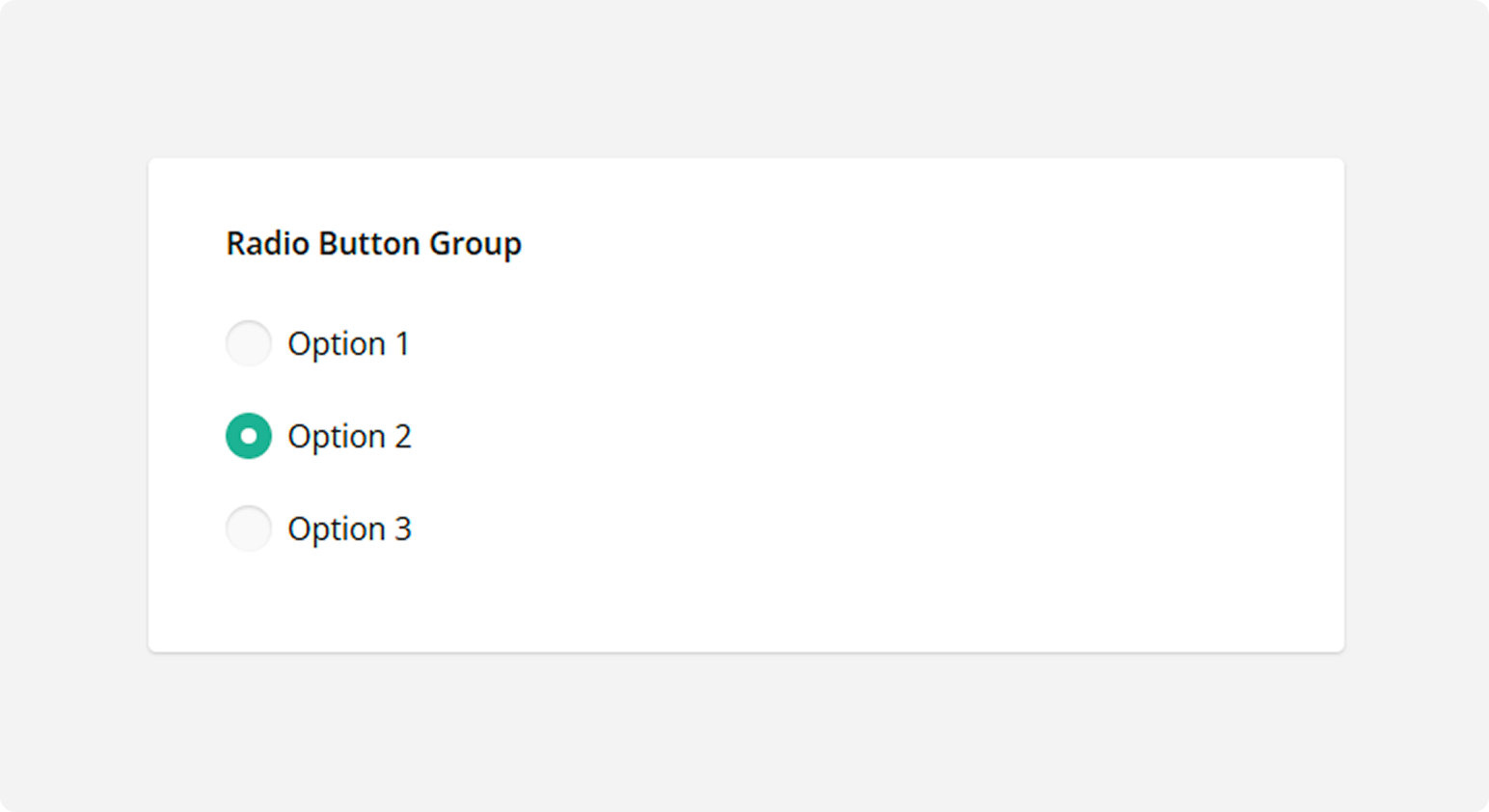Click the Option 3 label text

pos(349,528)
